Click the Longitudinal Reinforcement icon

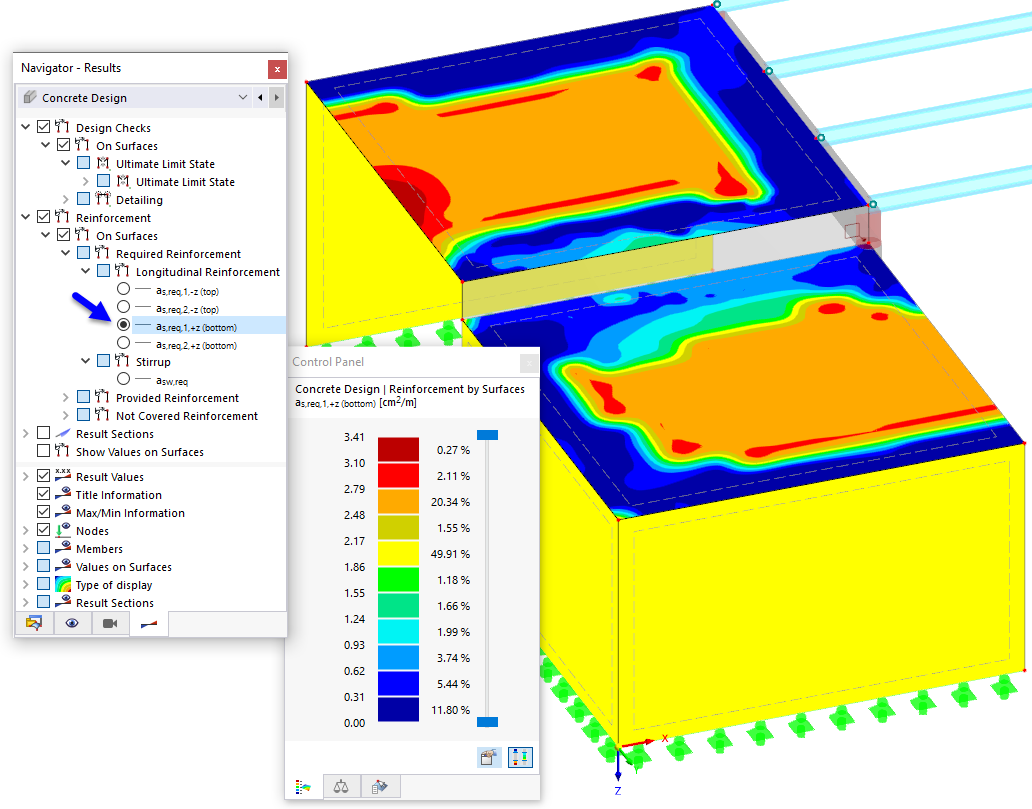[122, 271]
